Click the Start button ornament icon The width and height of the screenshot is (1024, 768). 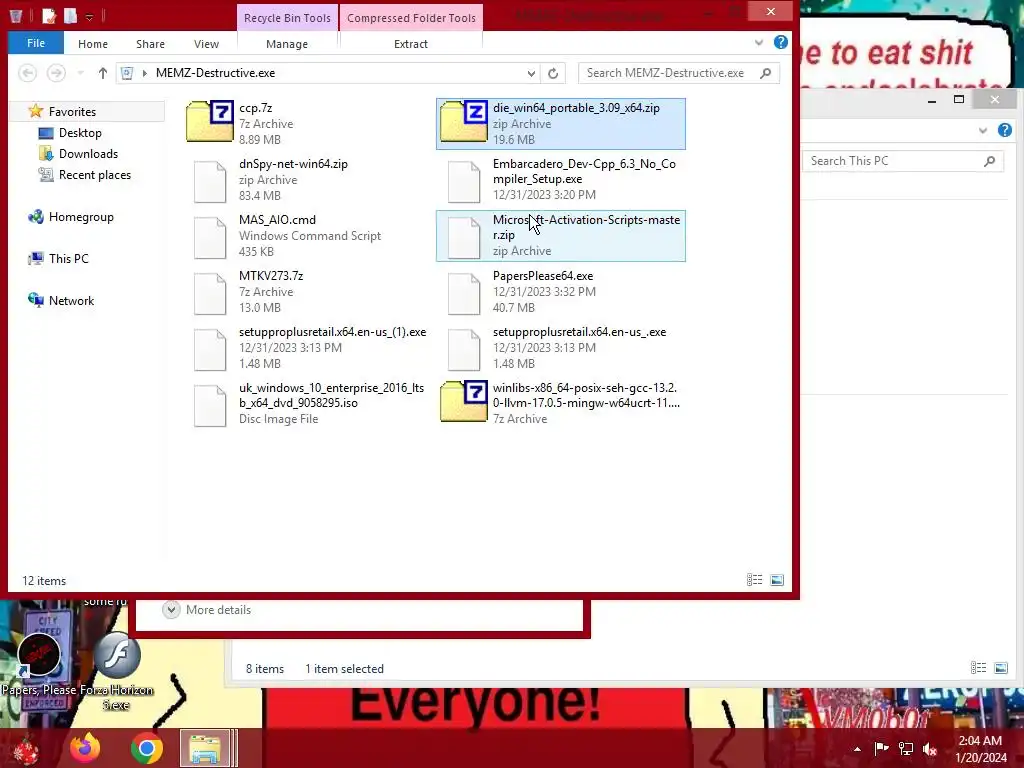coord(25,750)
